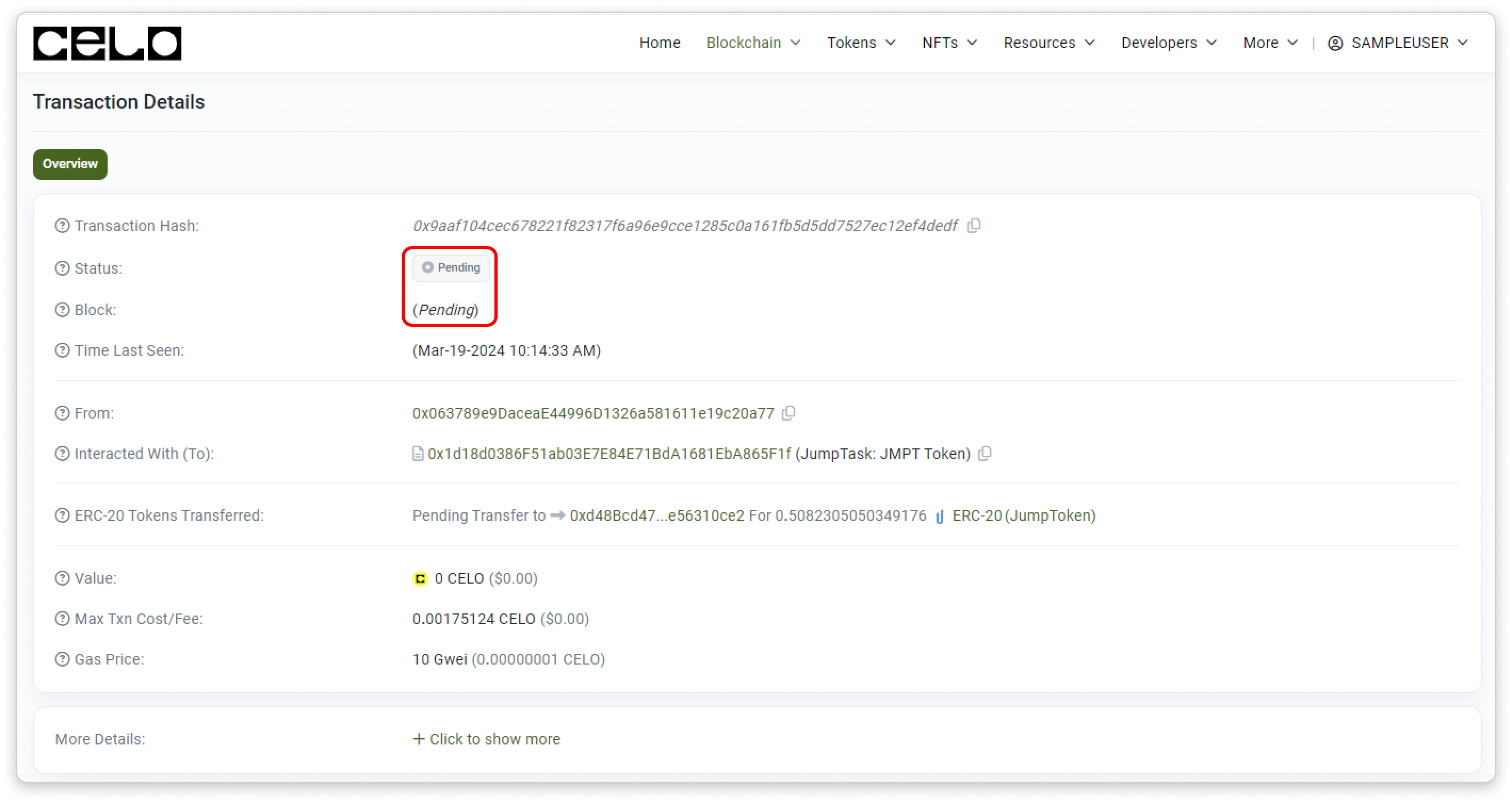The width and height of the screenshot is (1512, 803).
Task: Select the transaction hash text 0x9aaf104cec
Action: coord(685,226)
